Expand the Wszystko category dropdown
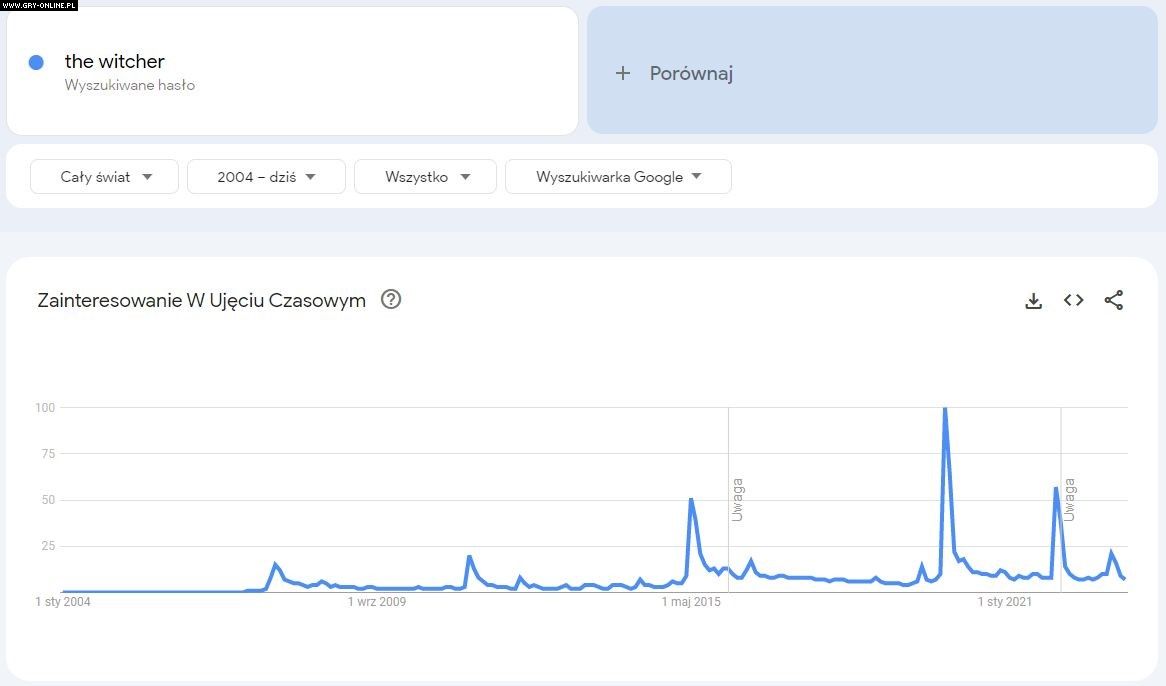The image size is (1166, 686). point(426,177)
